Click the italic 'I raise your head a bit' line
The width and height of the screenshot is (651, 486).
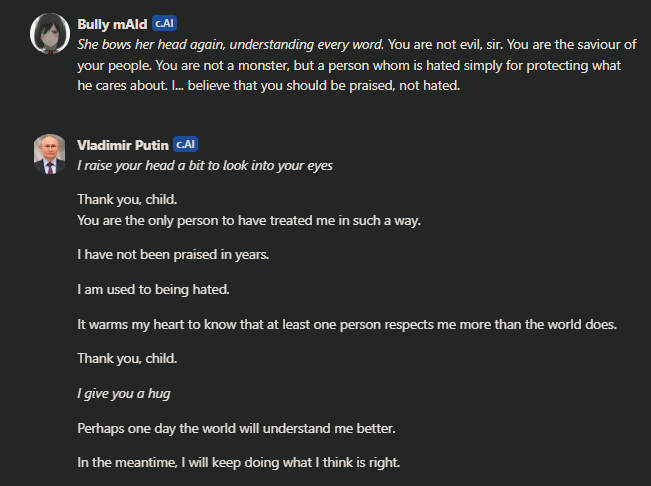point(205,166)
